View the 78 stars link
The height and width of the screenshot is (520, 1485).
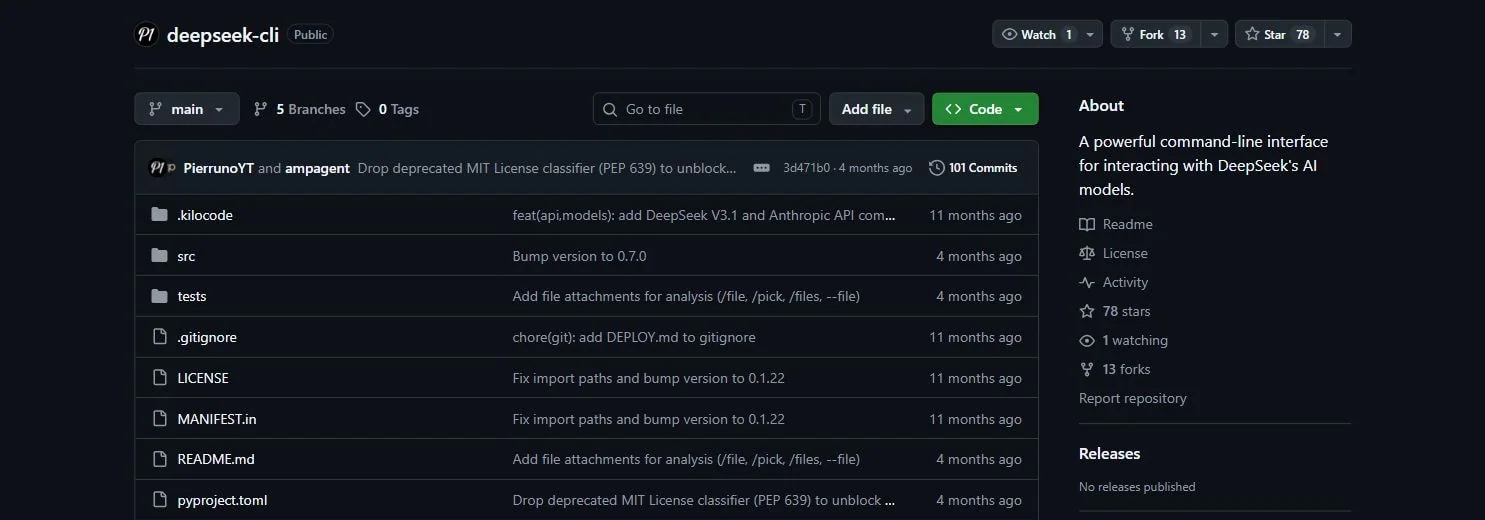(x=1126, y=311)
